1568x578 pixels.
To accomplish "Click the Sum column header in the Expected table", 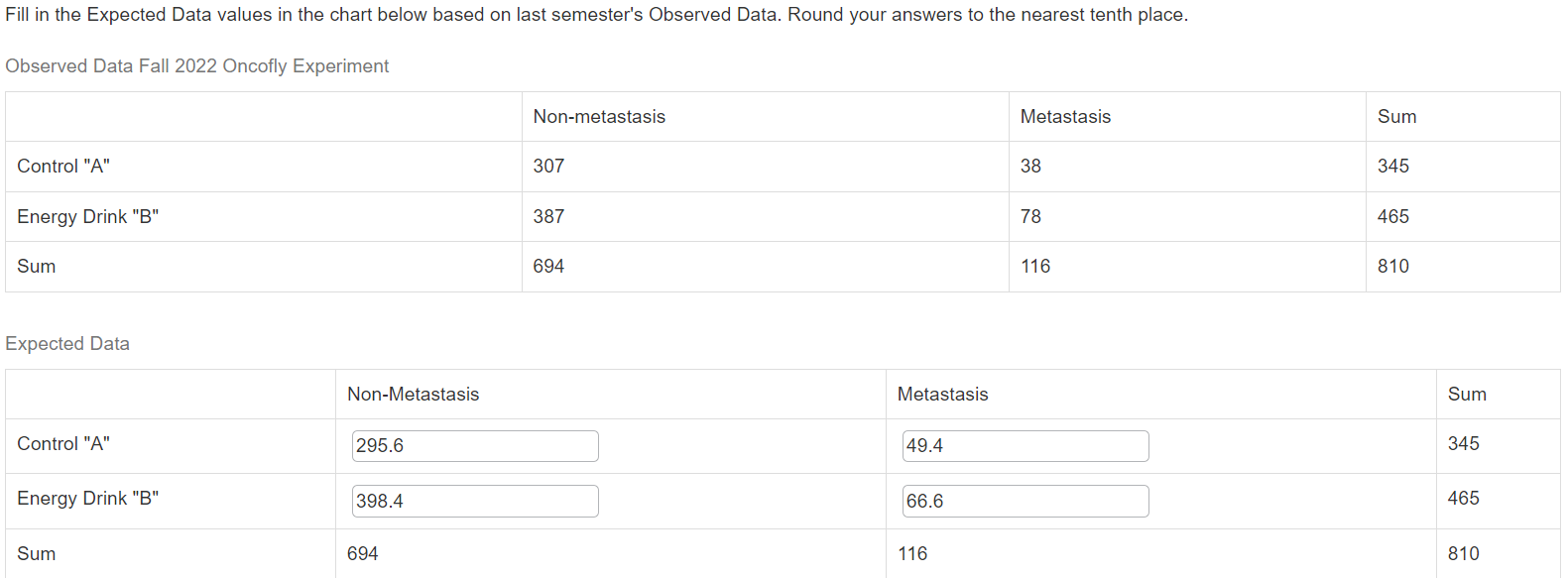I will click(1467, 395).
